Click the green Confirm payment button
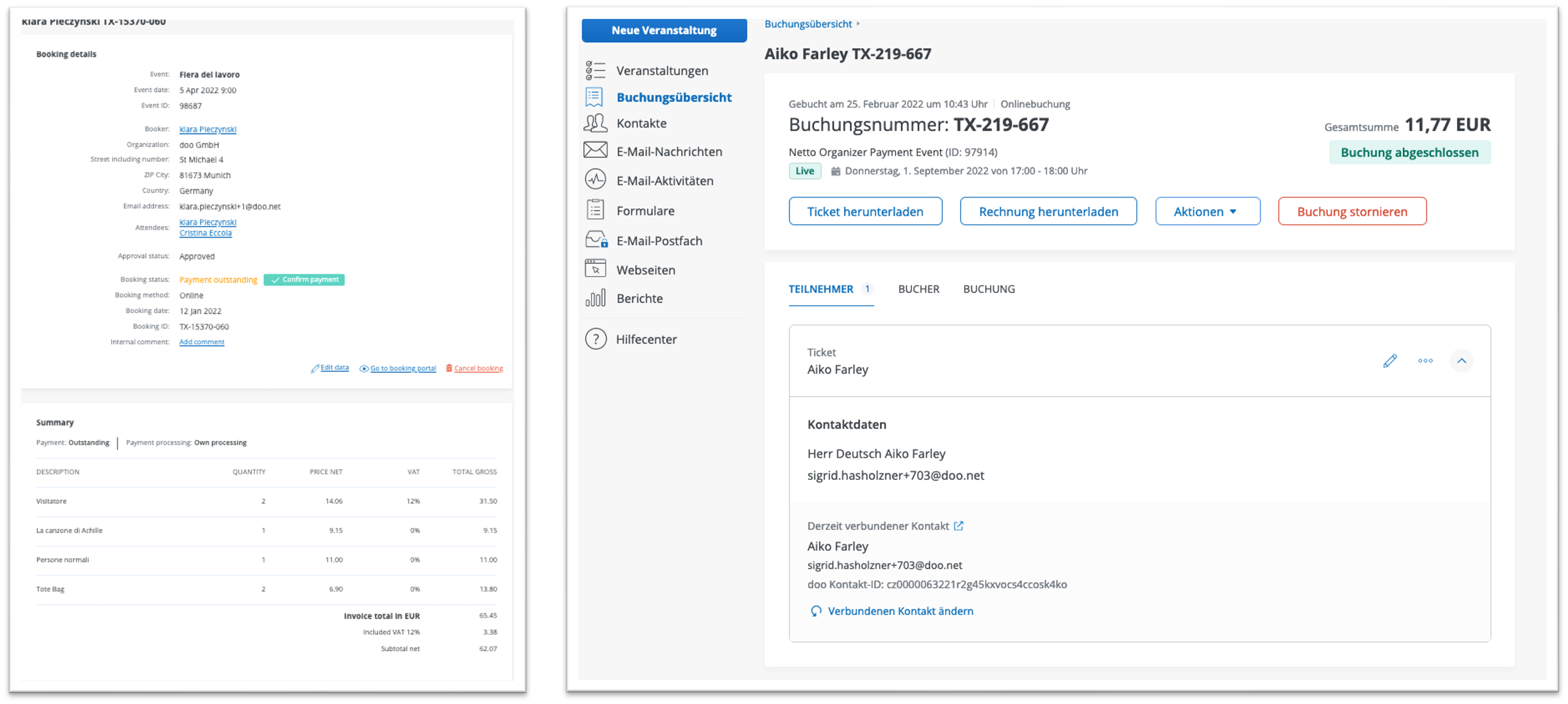Image resolution: width=1568 pixels, height=704 pixels. [x=304, y=280]
